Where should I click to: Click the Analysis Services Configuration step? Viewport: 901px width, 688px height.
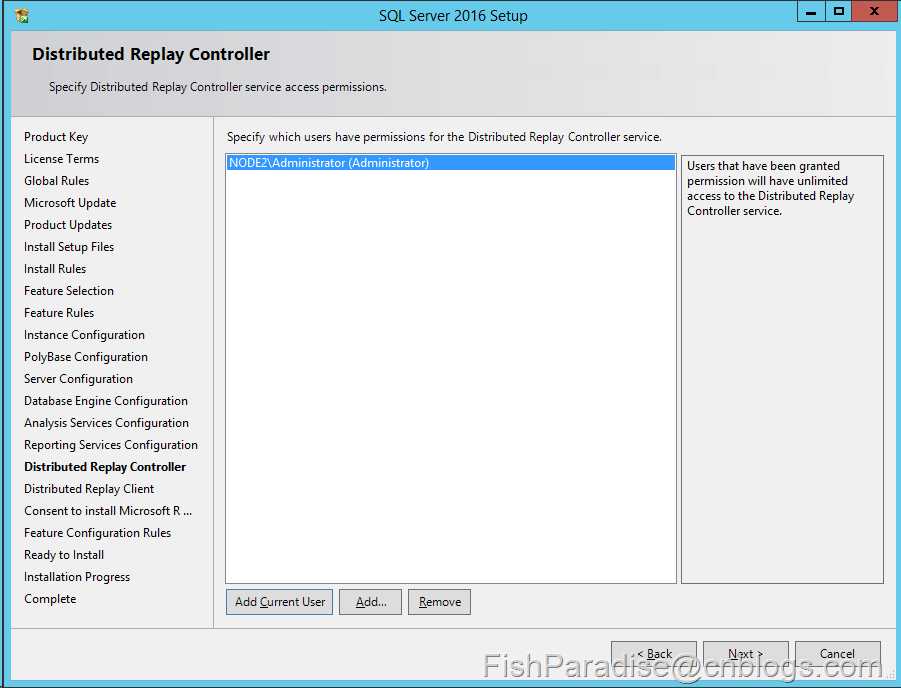click(106, 422)
